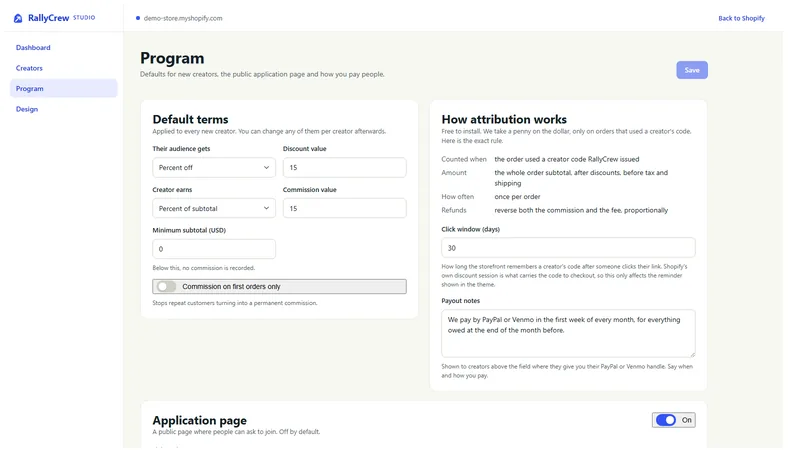The height and width of the screenshot is (450, 800).
Task: Click the Back to Shopify link
Action: pyautogui.click(x=741, y=18)
